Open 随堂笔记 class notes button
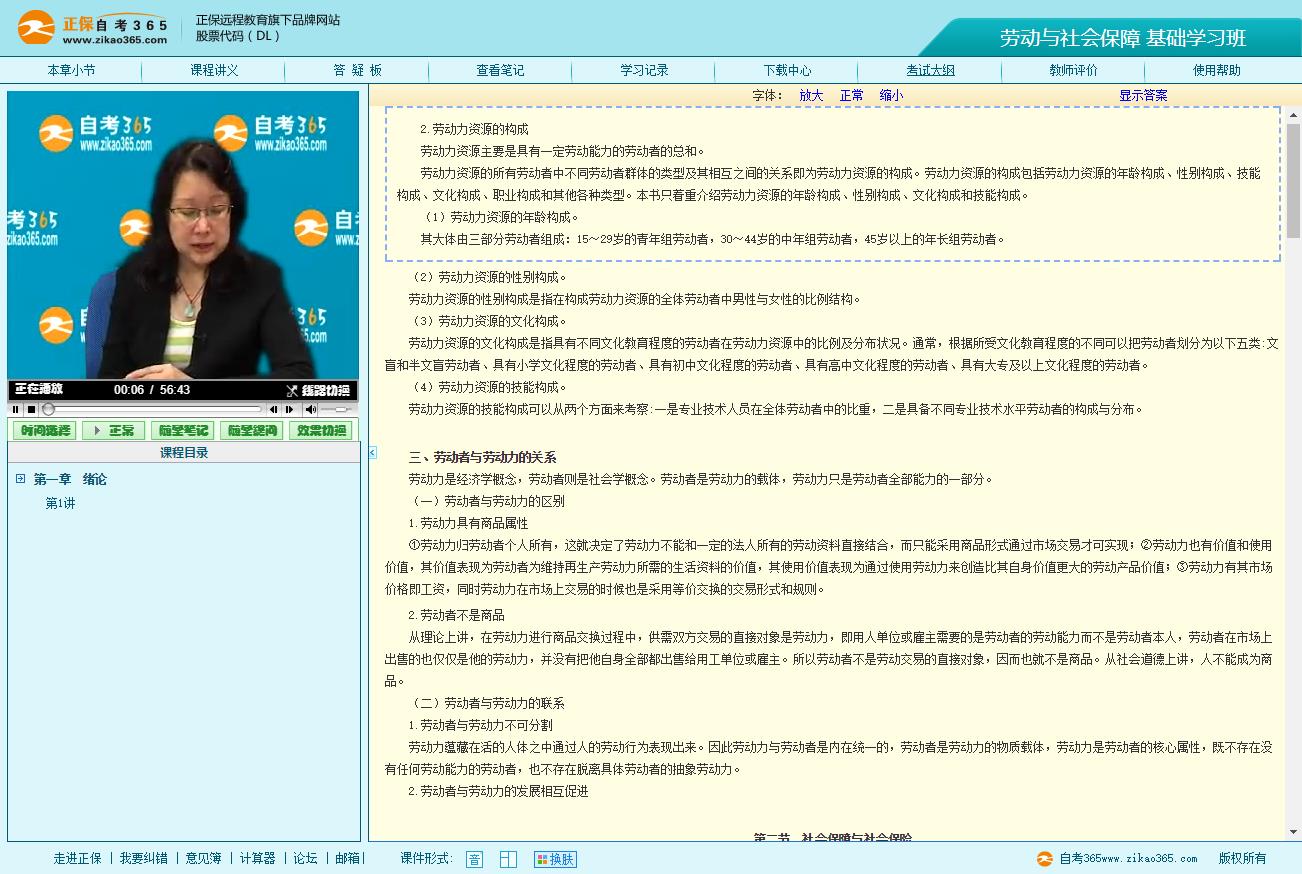The image size is (1302, 874). 182,430
